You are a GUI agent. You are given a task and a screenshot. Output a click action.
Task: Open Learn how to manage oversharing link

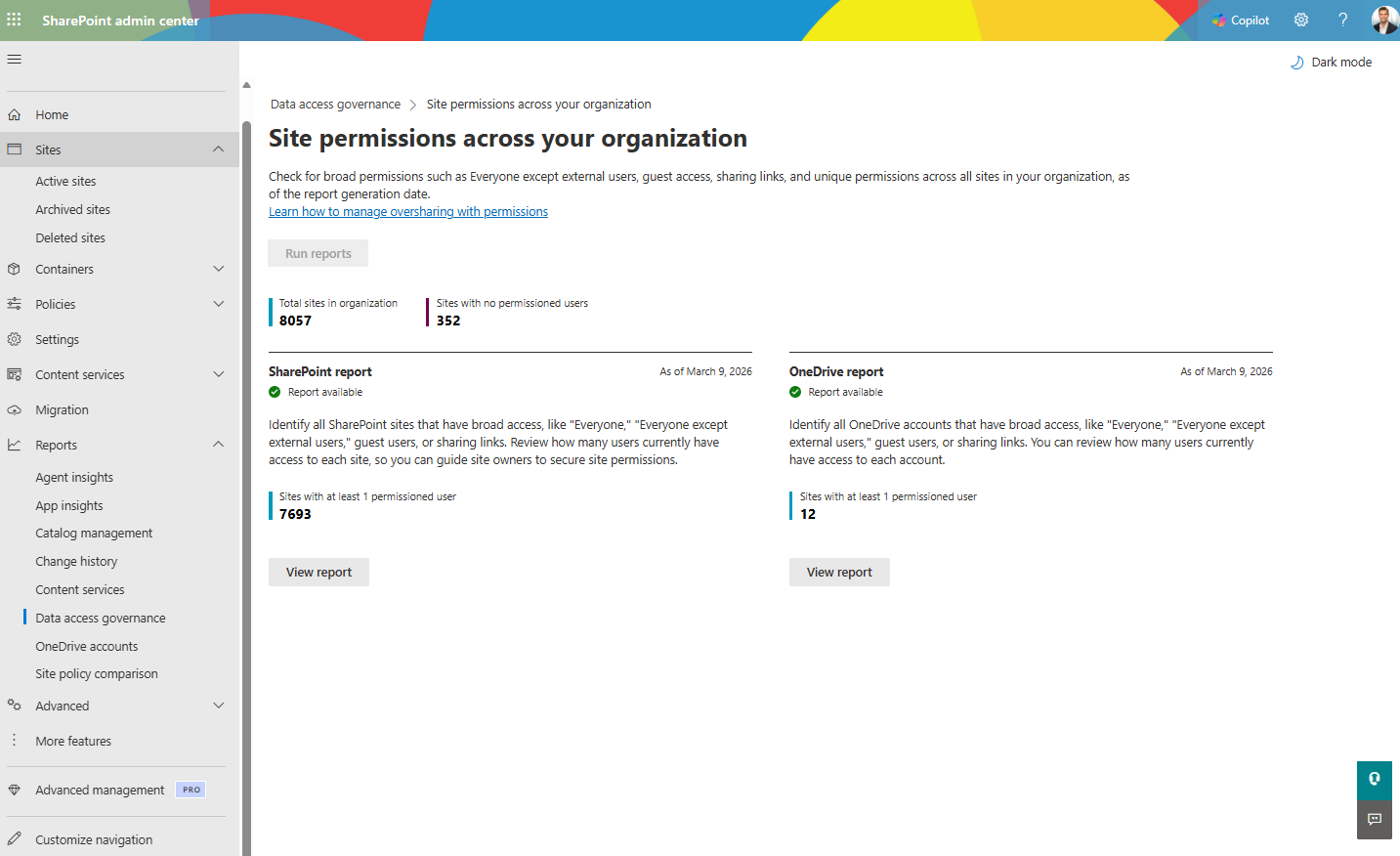pos(408,212)
